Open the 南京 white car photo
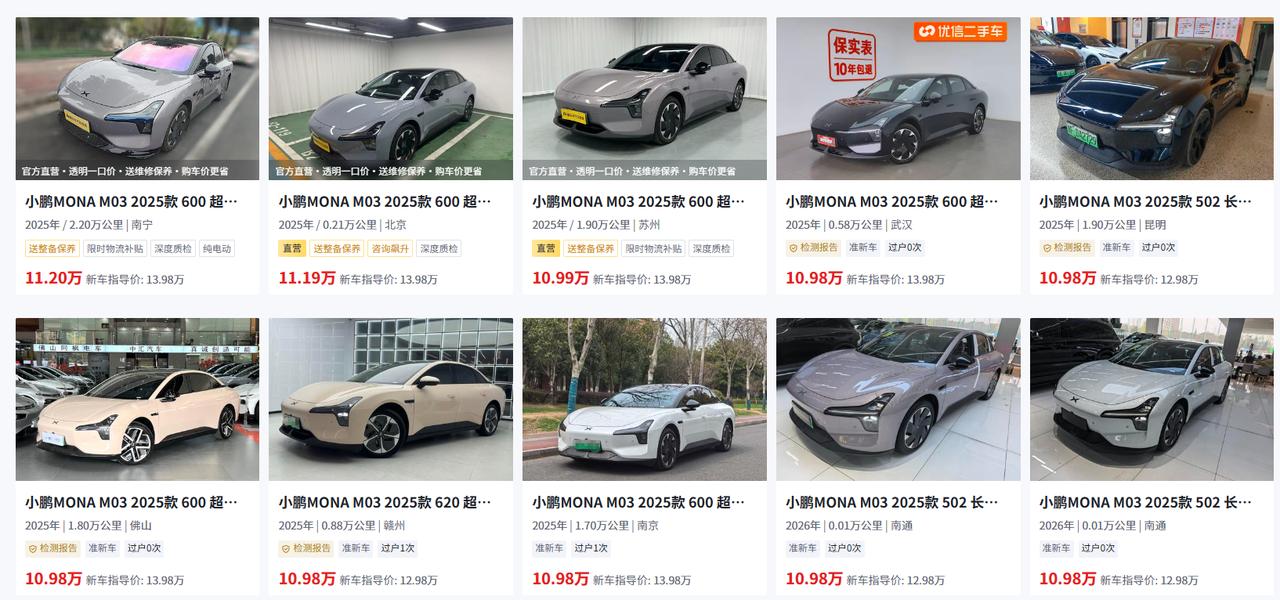Viewport: 1280px width, 600px height. (644, 399)
